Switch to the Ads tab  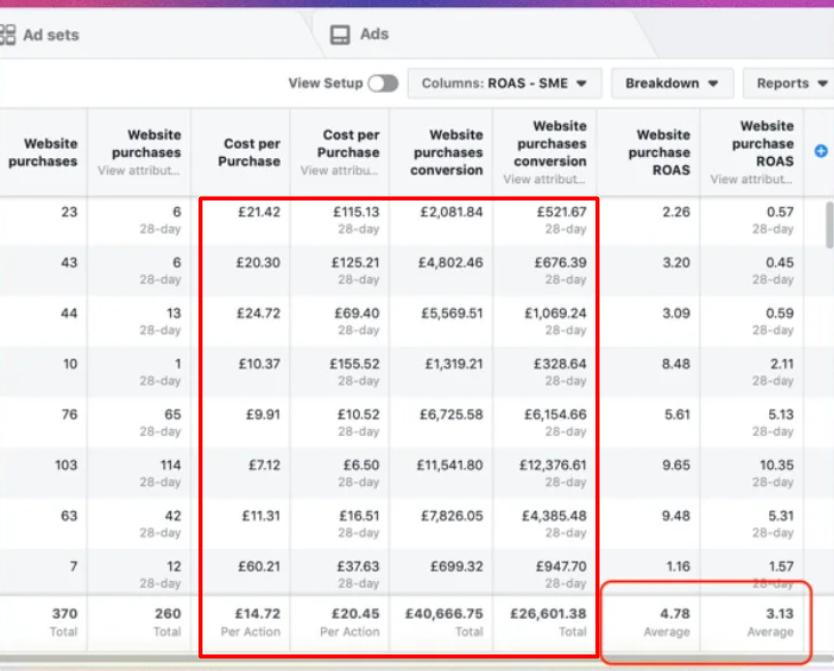(x=373, y=35)
